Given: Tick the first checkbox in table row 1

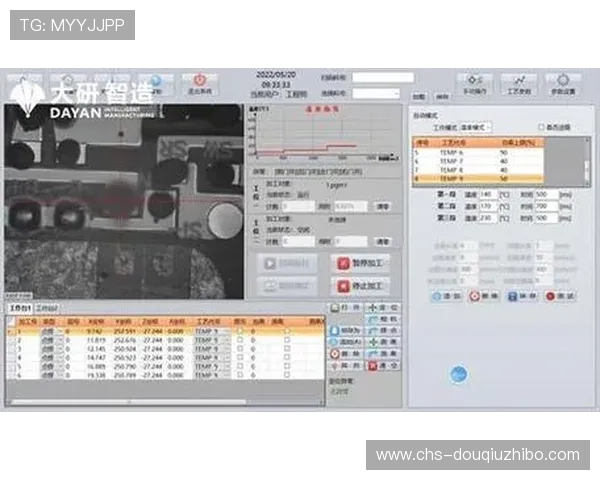Looking at the screenshot, I should [240, 331].
